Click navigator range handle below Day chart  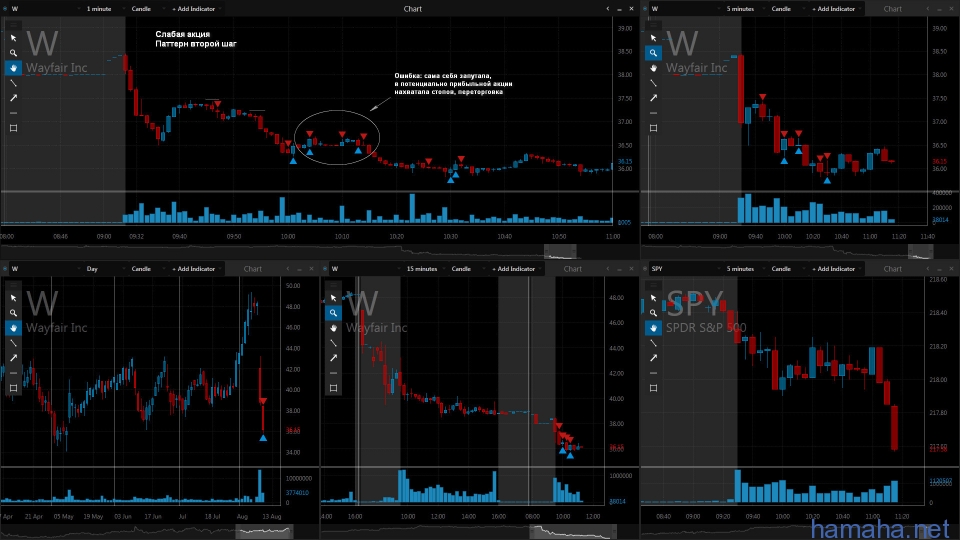point(264,531)
